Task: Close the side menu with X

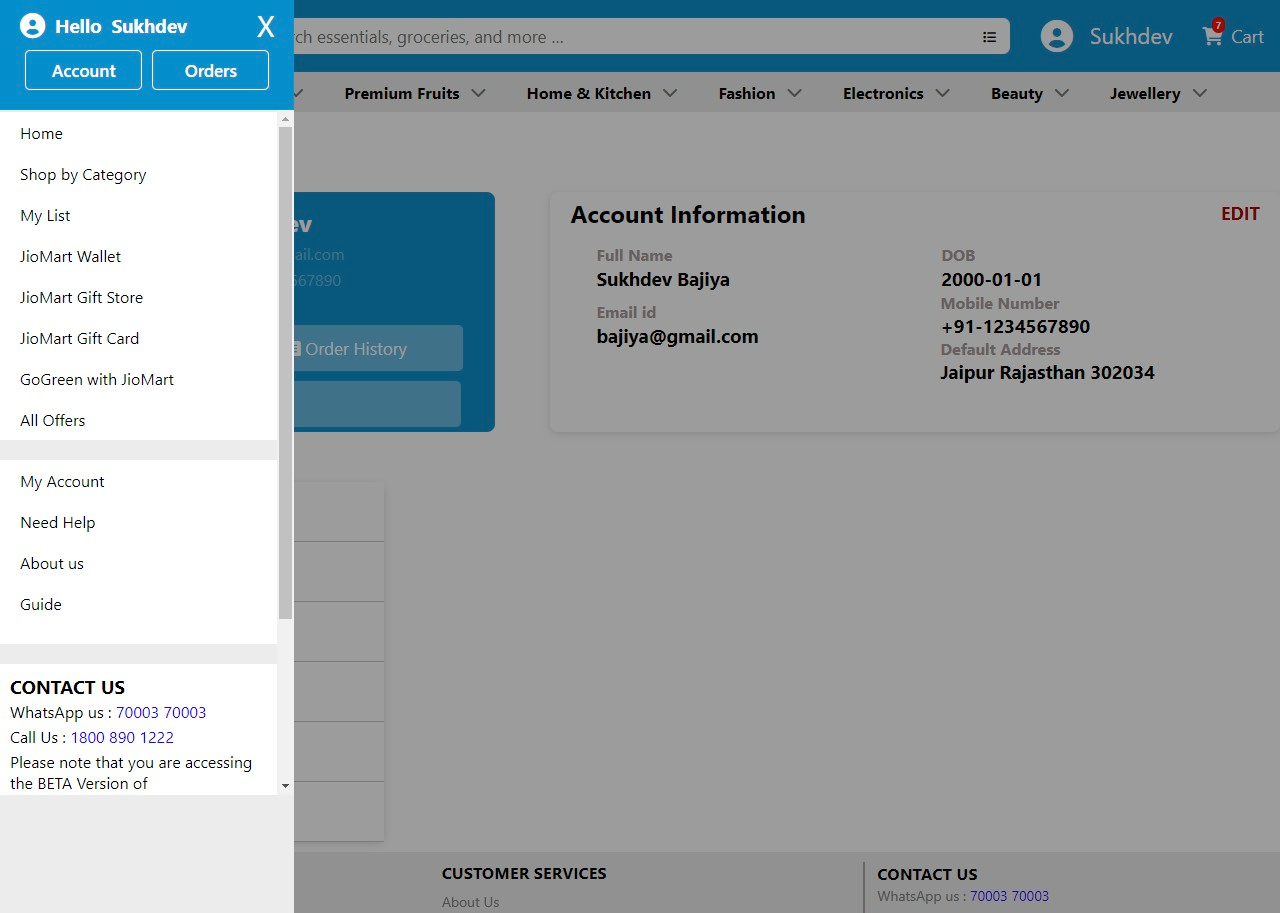Action: (265, 27)
